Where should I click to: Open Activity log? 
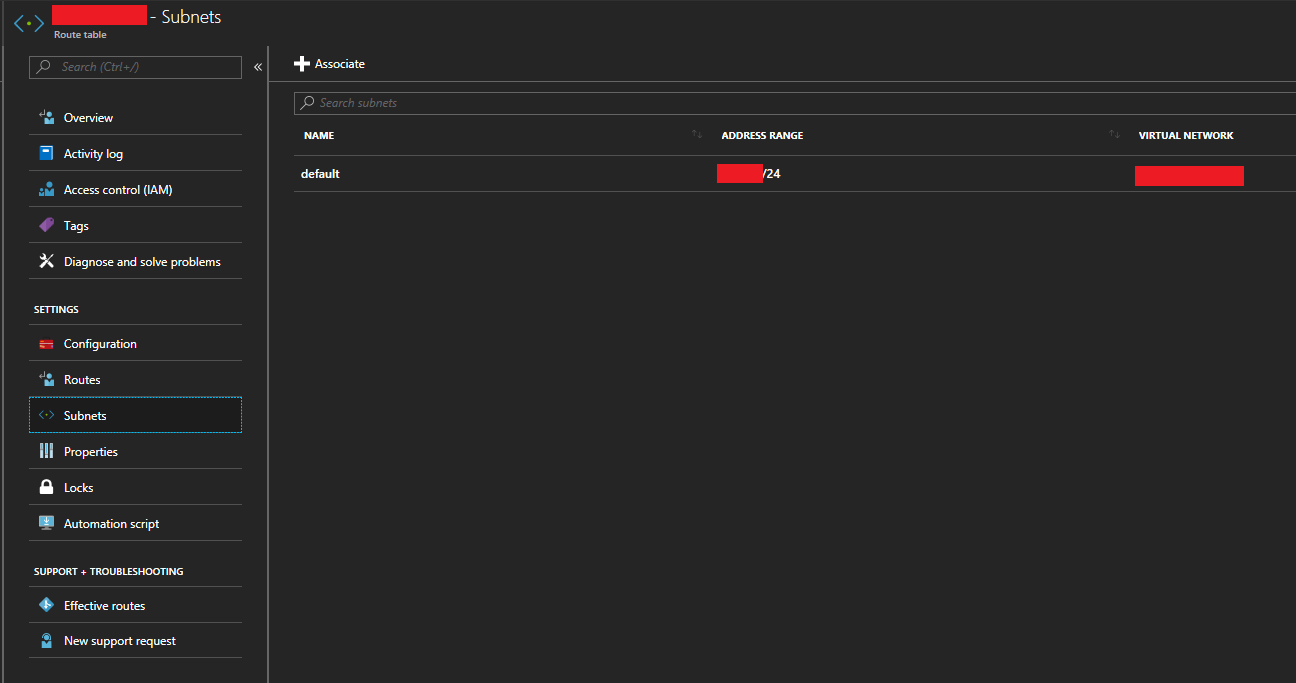(x=135, y=153)
